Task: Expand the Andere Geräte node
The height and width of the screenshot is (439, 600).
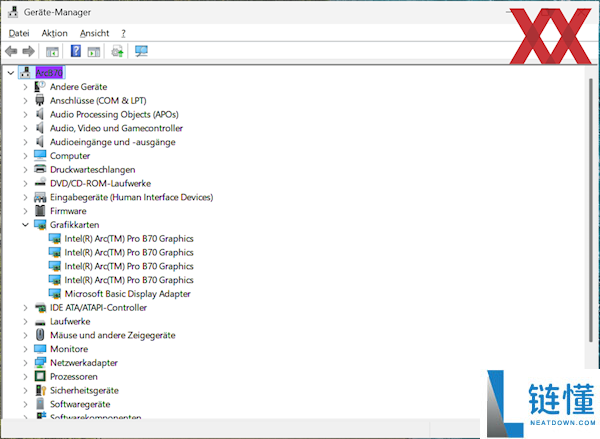Action: (25, 87)
